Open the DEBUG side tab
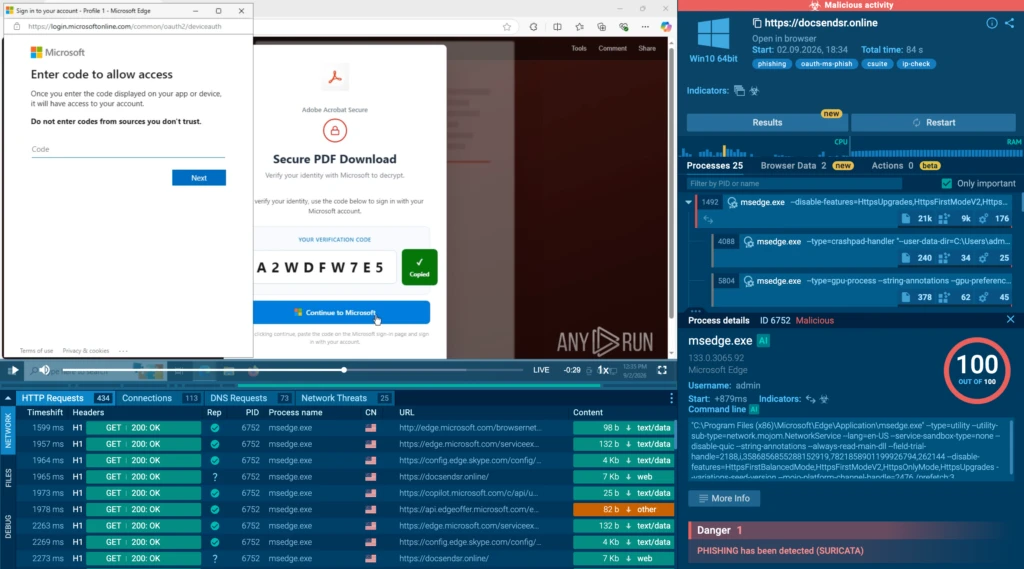This screenshot has width=1024, height=569. tap(8, 526)
